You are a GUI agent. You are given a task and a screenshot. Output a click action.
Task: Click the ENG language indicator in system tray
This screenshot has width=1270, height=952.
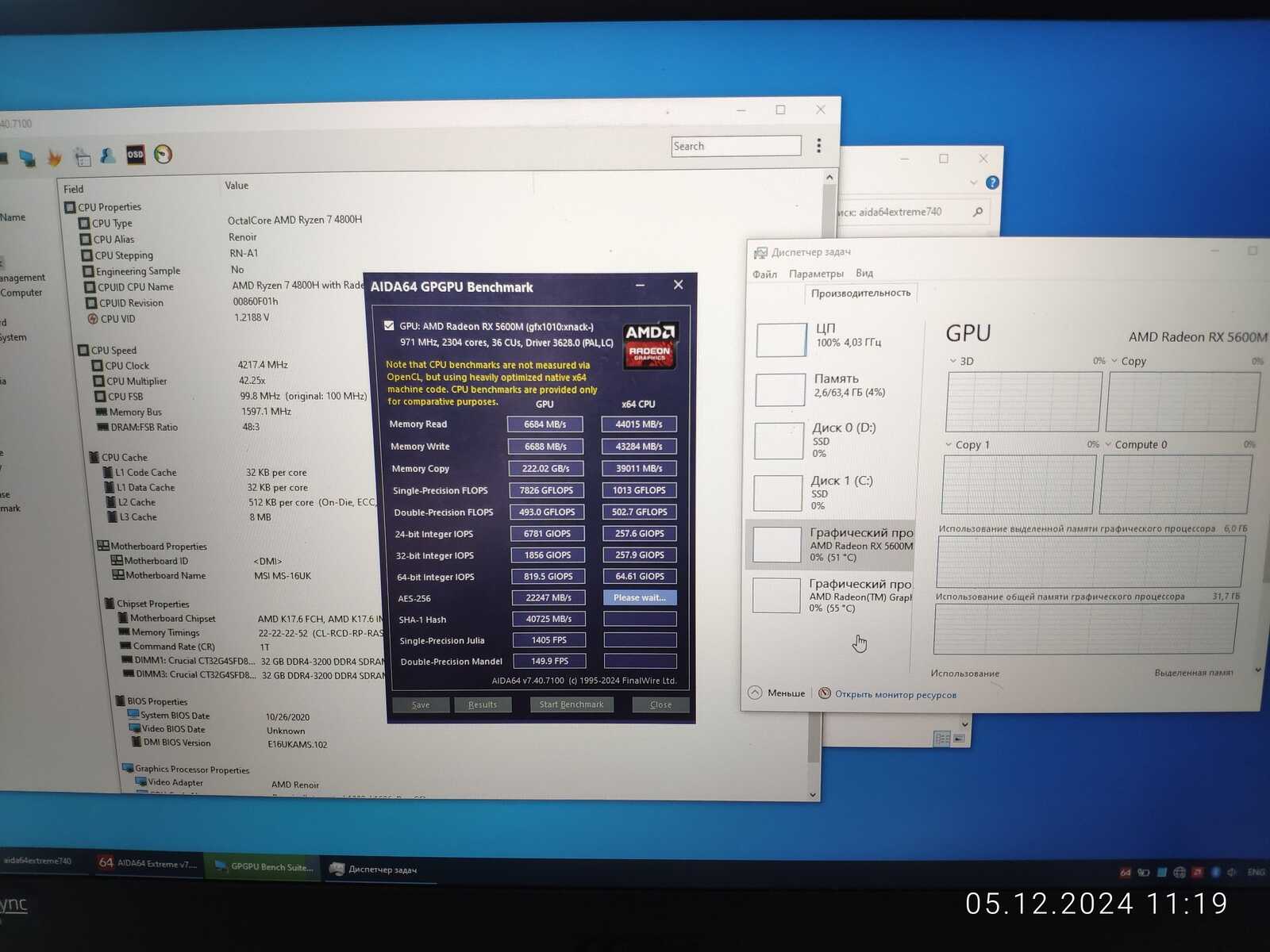1256,872
